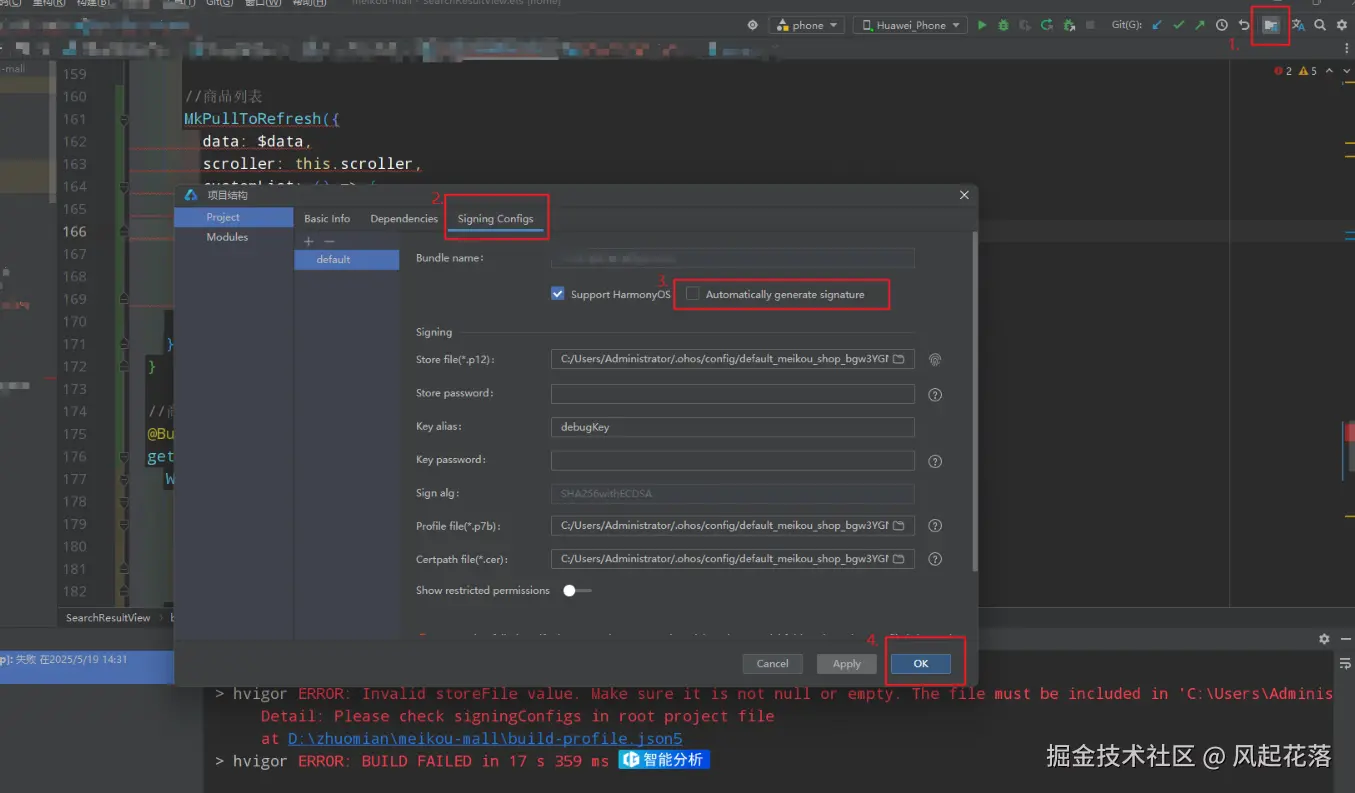Image resolution: width=1355 pixels, height=793 pixels.
Task: Open the build-profile.json5 link
Action: [485, 739]
